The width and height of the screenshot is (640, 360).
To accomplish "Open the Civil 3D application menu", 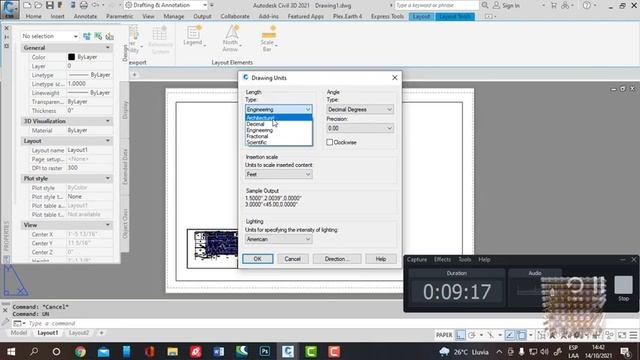I will [9, 9].
